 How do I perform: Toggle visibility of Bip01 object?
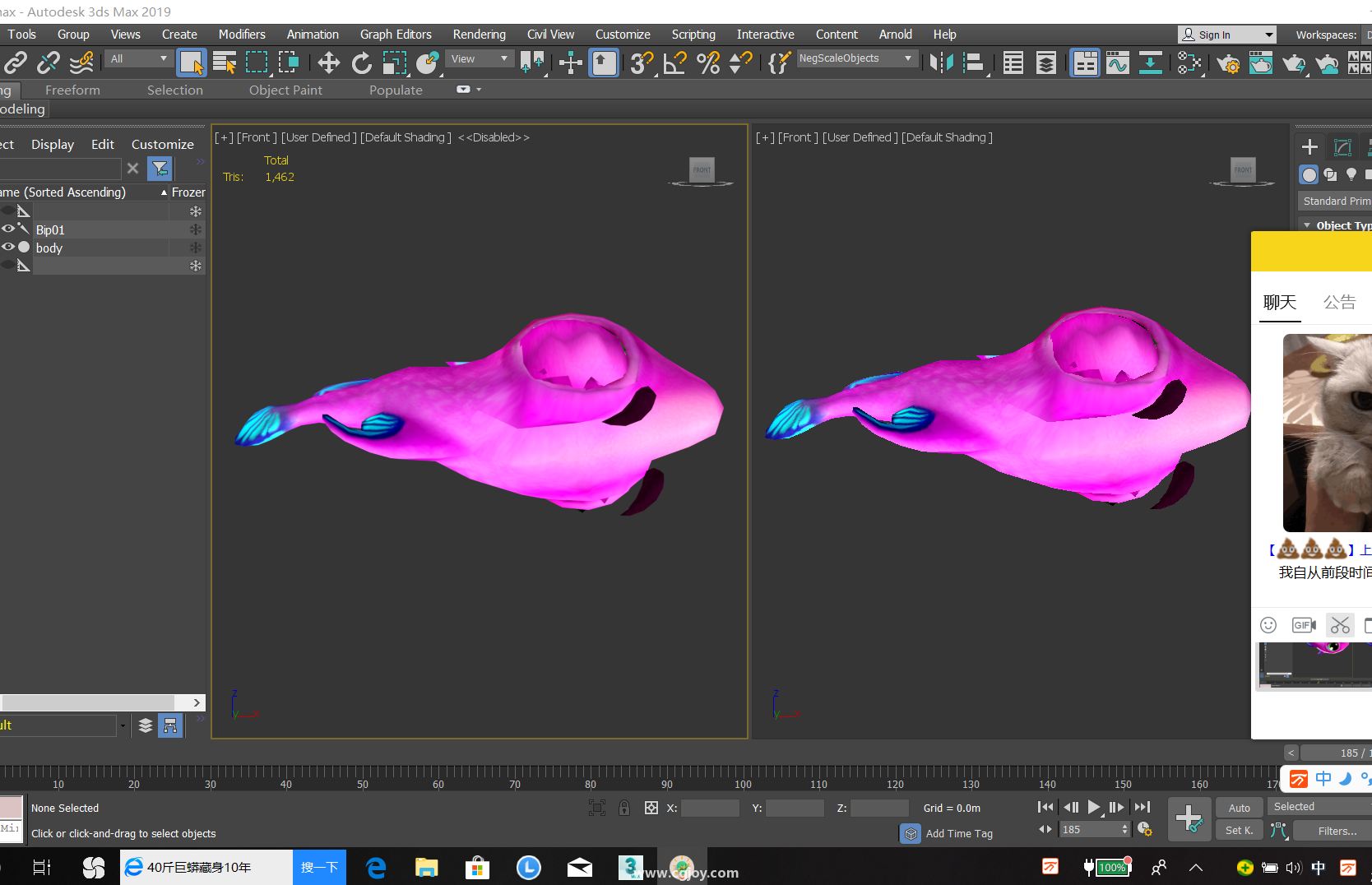pos(8,229)
